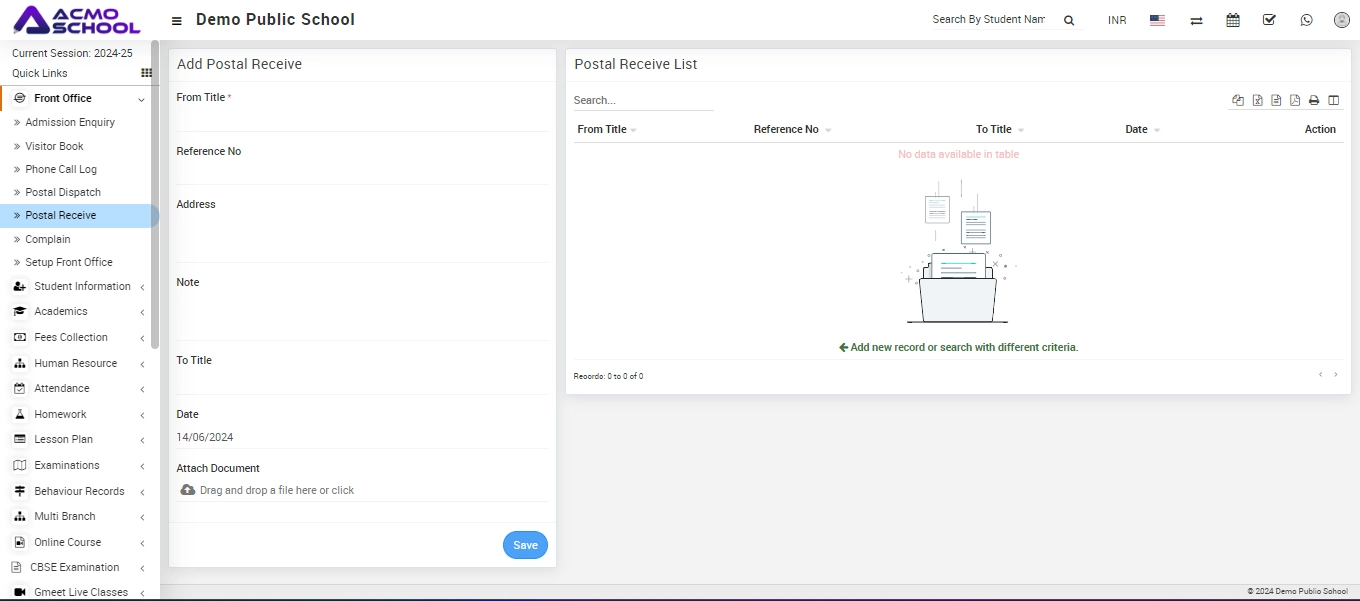Toggle column visibility icon in table toolbar
The image size is (1360, 601).
[x=1333, y=100]
